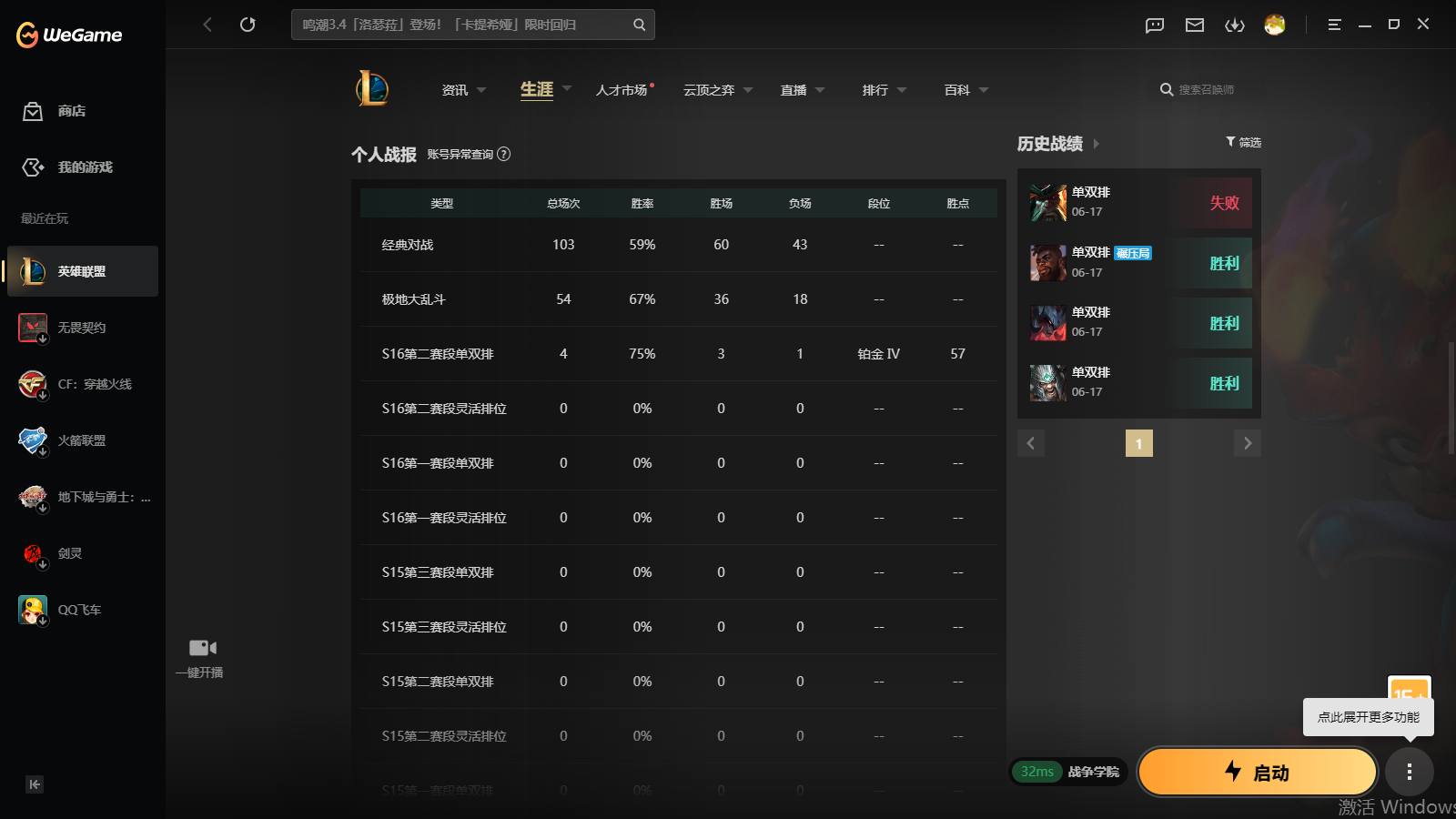Click the question mark icon beside 账号异常查询
Screen dimensions: 1456x819
[x=503, y=154]
